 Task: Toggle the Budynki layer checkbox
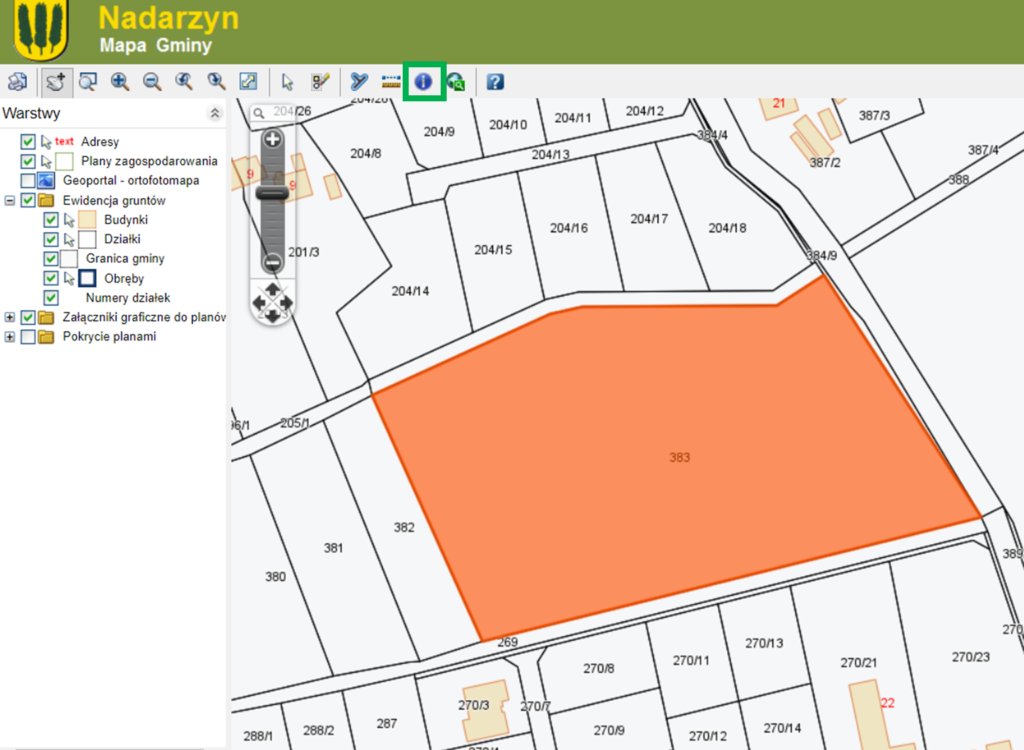(x=51, y=220)
